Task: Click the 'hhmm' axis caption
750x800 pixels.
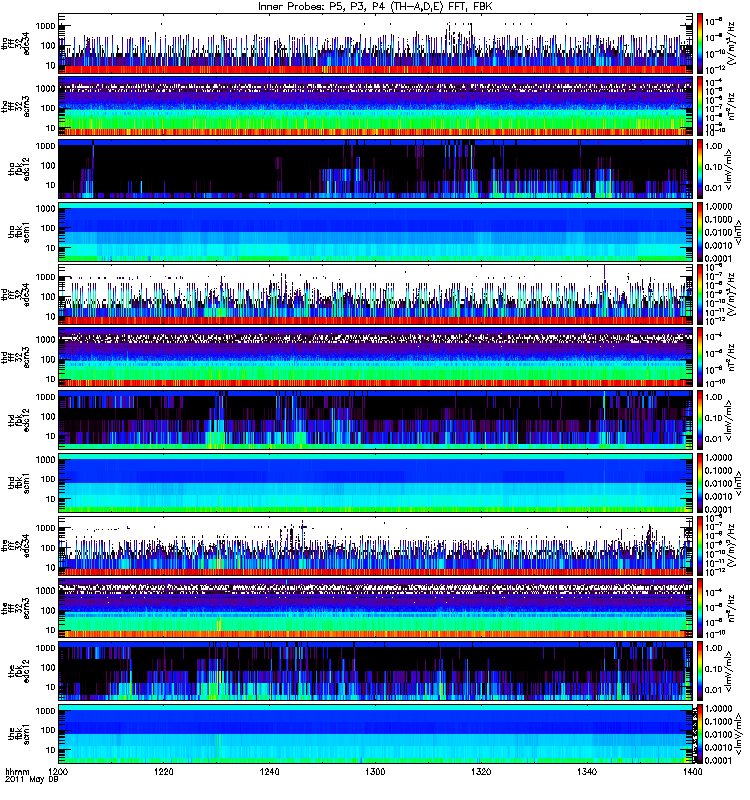Action: [17, 772]
